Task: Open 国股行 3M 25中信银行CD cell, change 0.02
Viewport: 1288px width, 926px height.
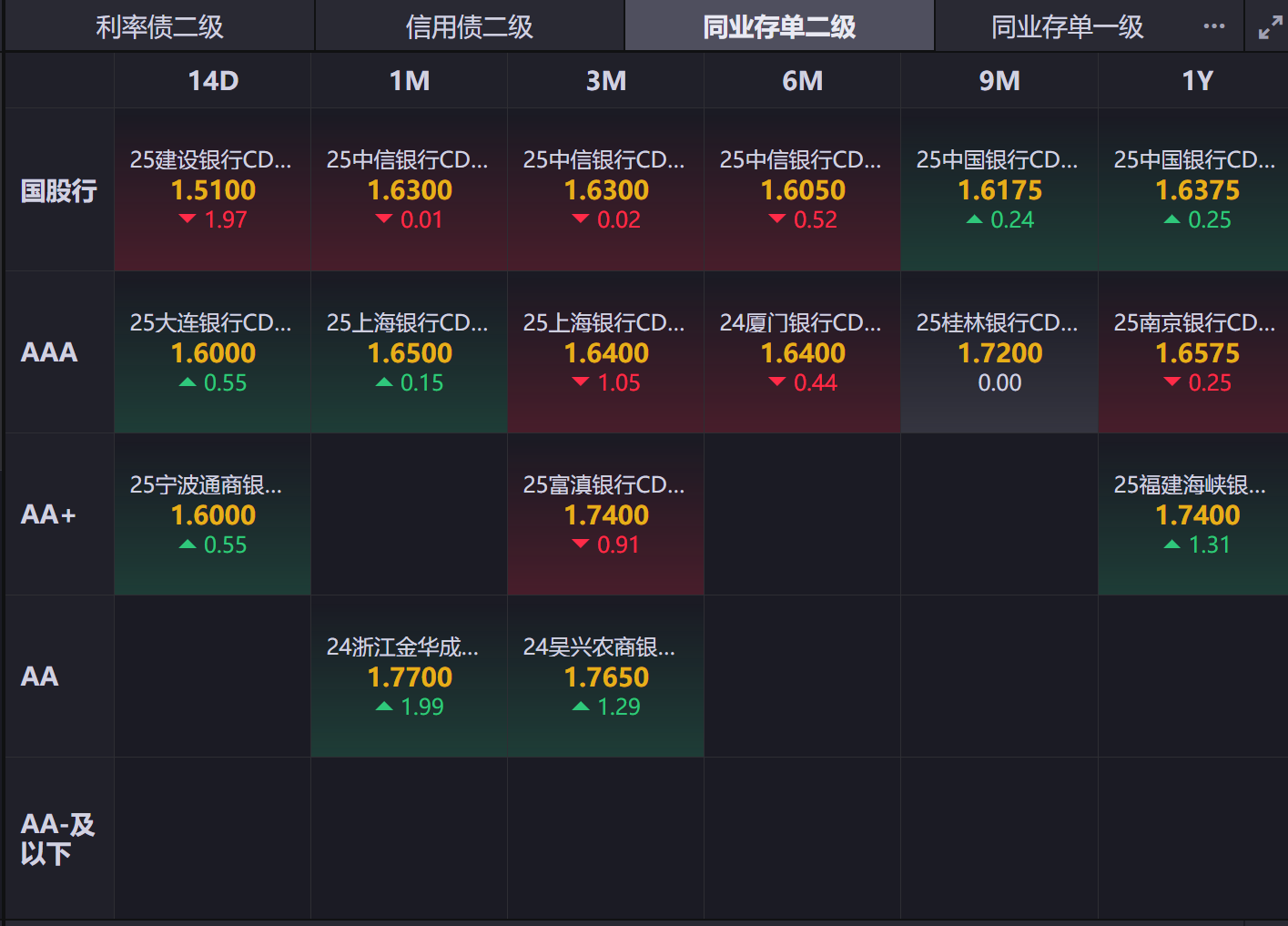Action: 606,190
